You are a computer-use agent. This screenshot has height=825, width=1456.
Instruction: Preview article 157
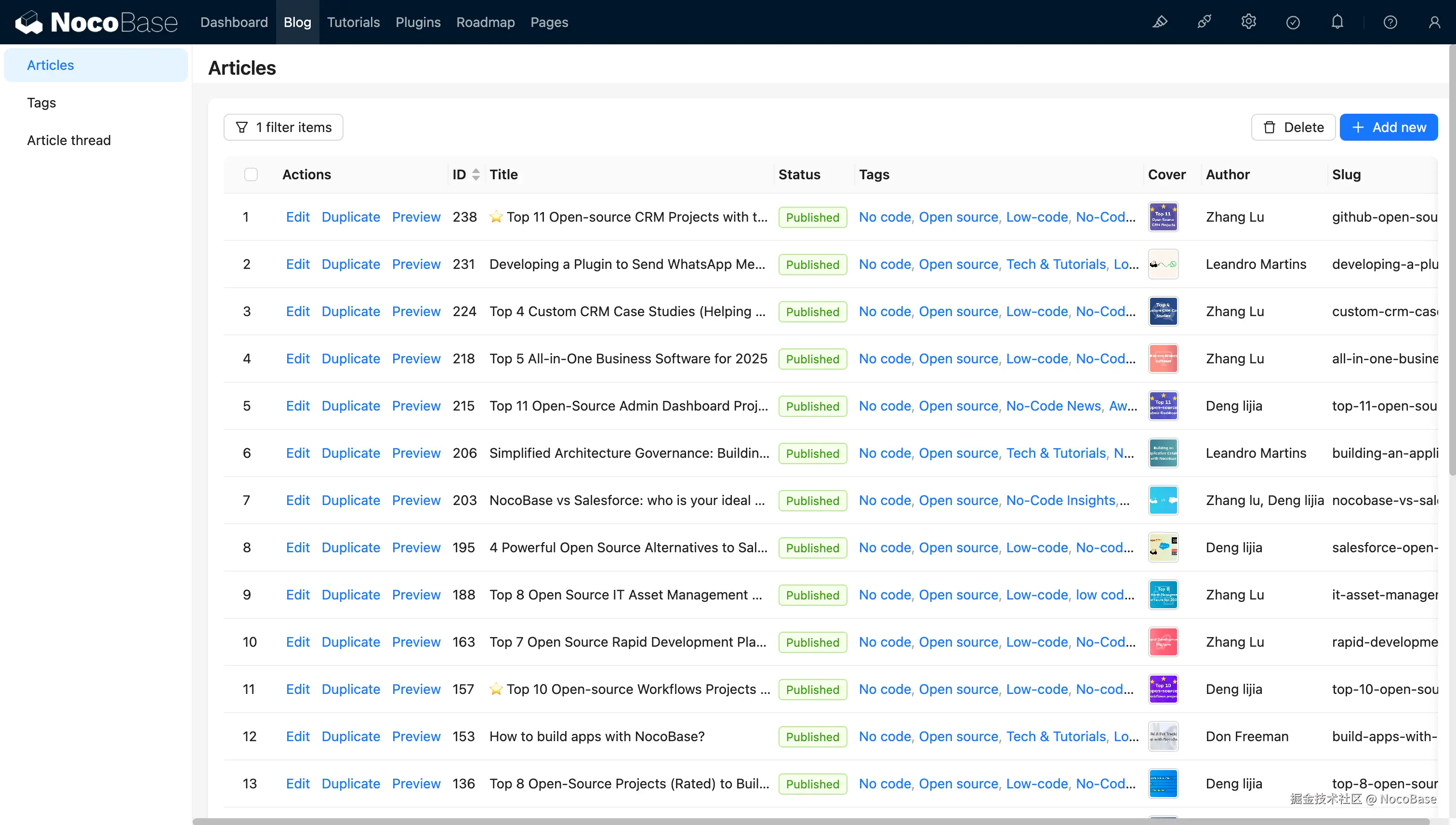pos(416,689)
